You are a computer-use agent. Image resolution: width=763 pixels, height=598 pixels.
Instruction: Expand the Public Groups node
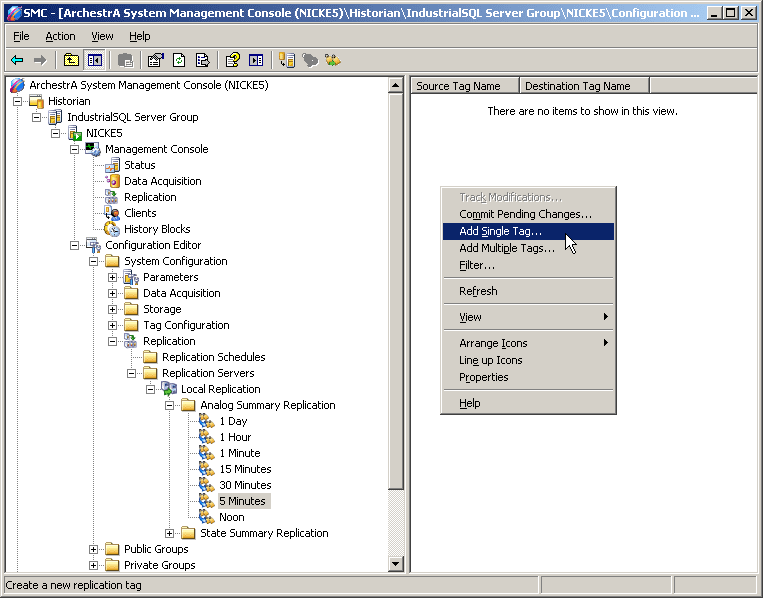pyautogui.click(x=93, y=549)
